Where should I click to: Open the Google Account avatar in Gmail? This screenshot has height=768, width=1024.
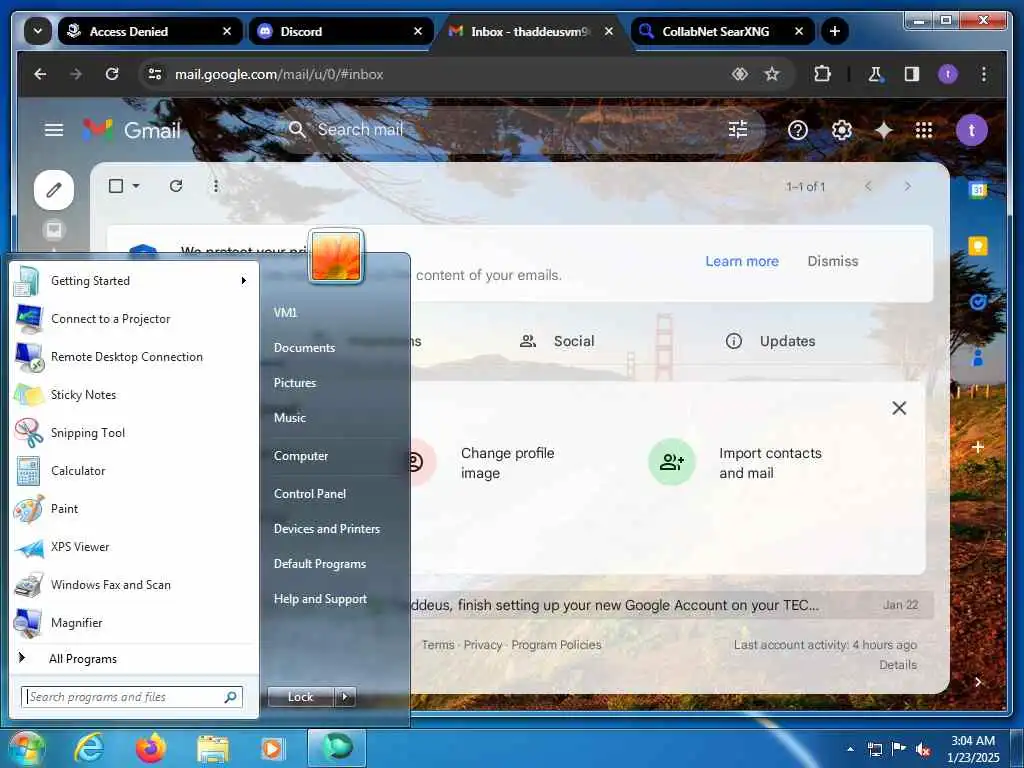coord(971,130)
